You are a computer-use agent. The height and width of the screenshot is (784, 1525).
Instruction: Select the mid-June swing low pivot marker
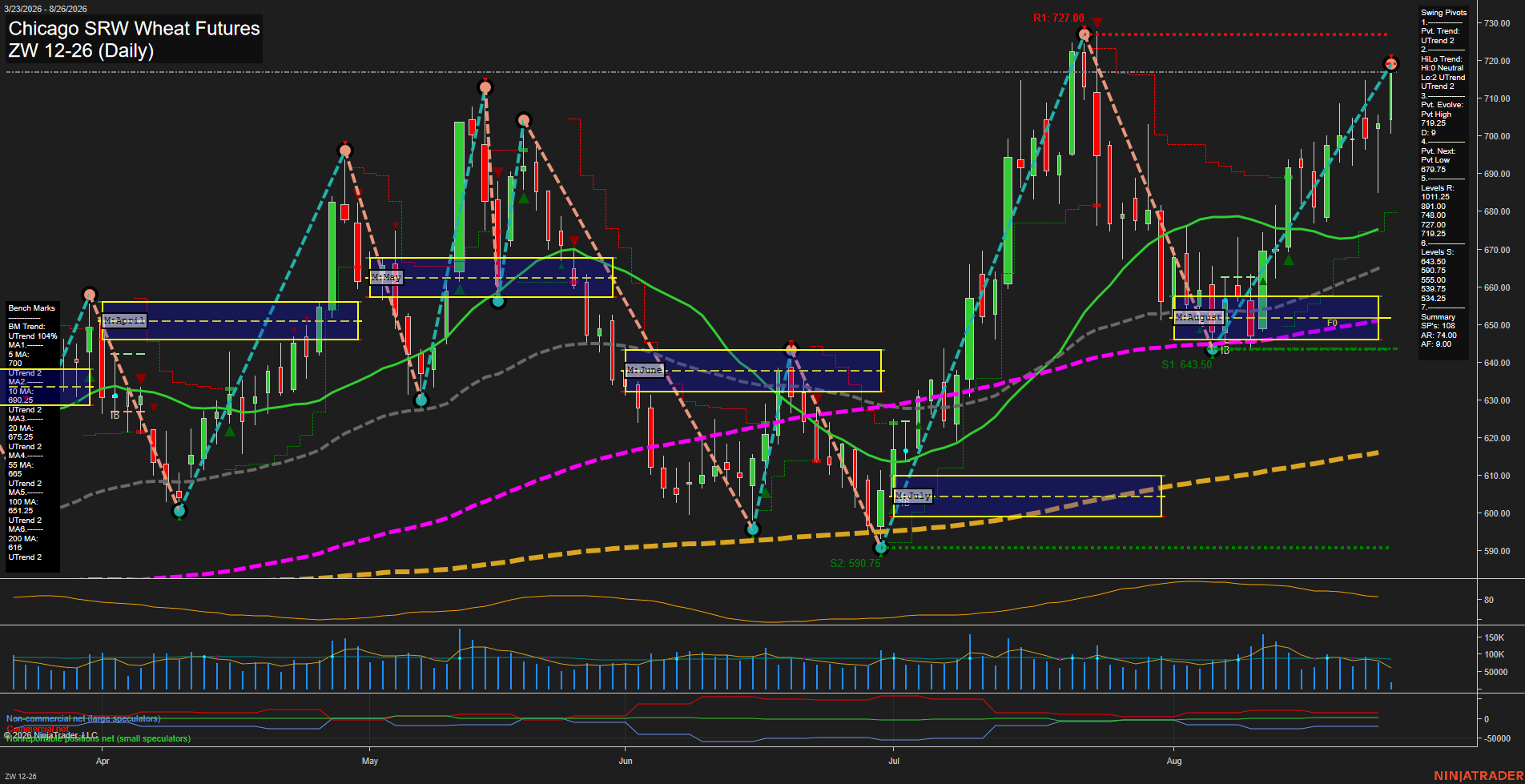coord(752,529)
